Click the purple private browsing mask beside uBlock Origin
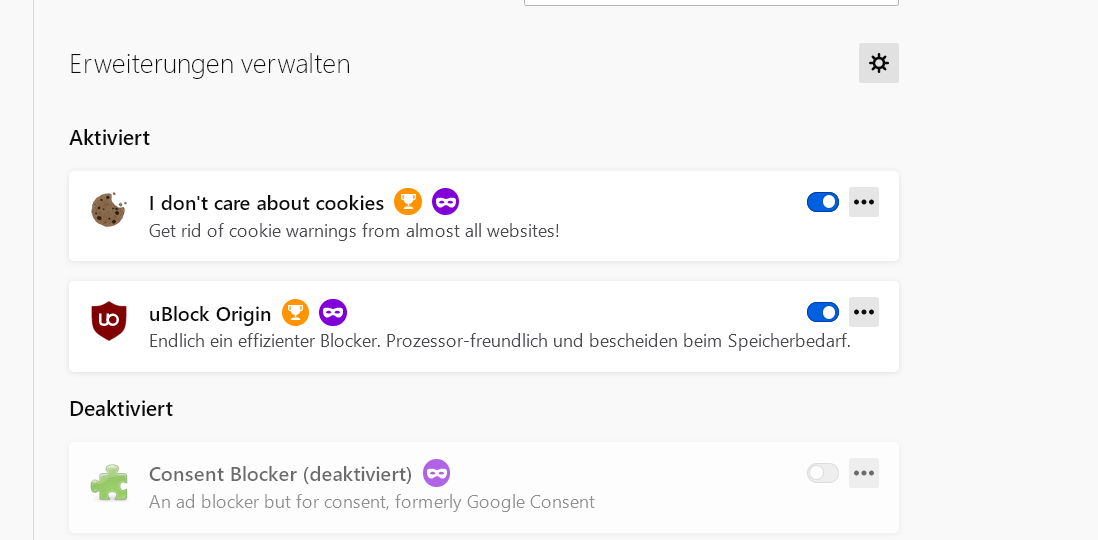The image size is (1098, 540). coord(333,313)
